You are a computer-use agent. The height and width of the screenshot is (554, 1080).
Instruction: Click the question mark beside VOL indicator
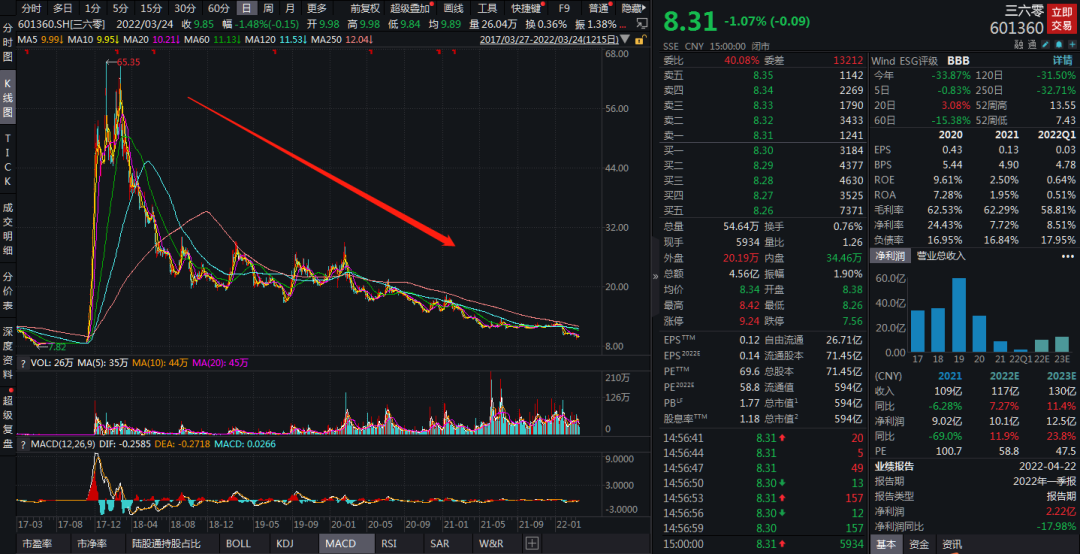(x=23, y=362)
